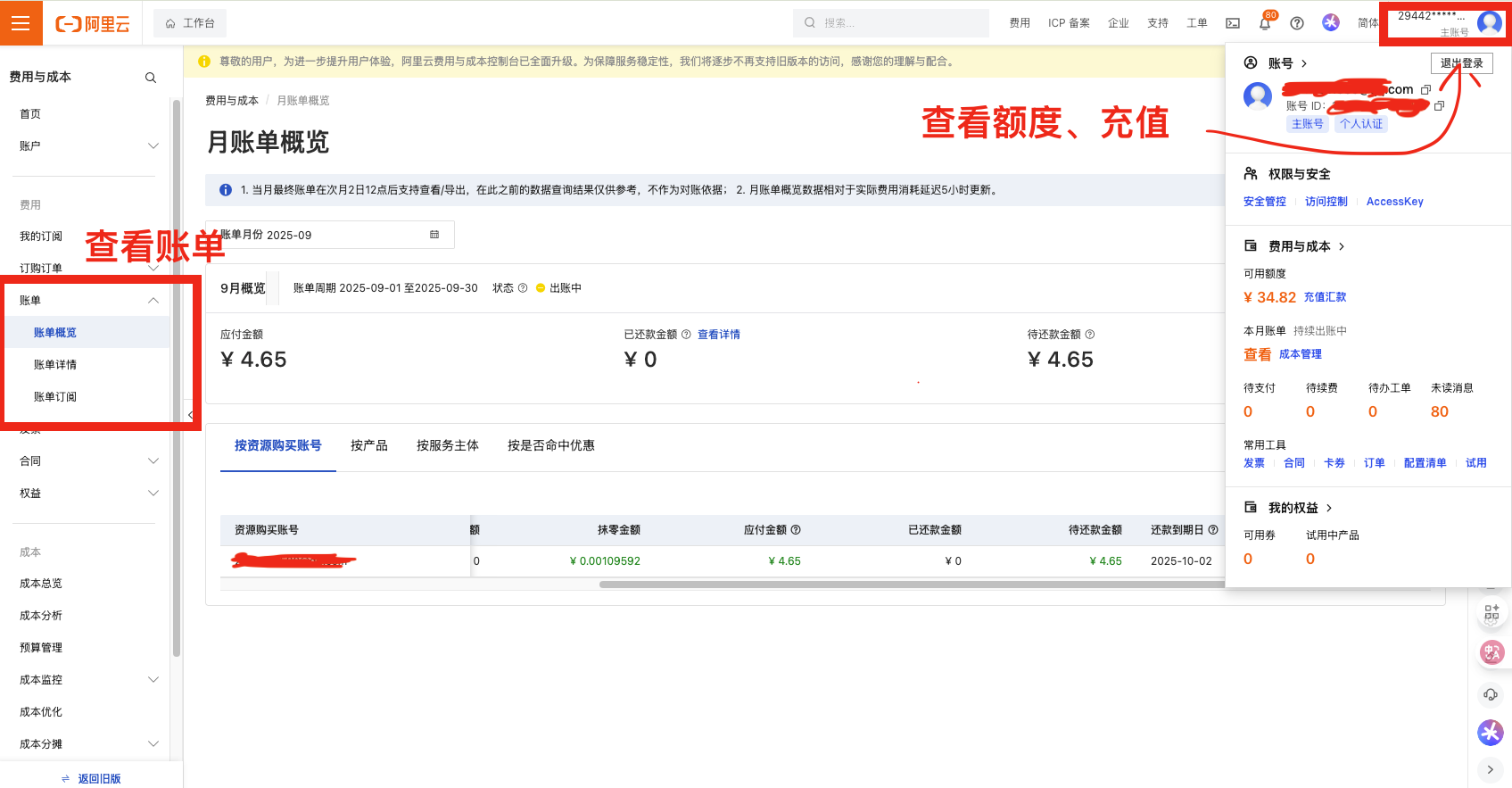
Task: Open 成本分析 in sidebar
Action: click(41, 616)
